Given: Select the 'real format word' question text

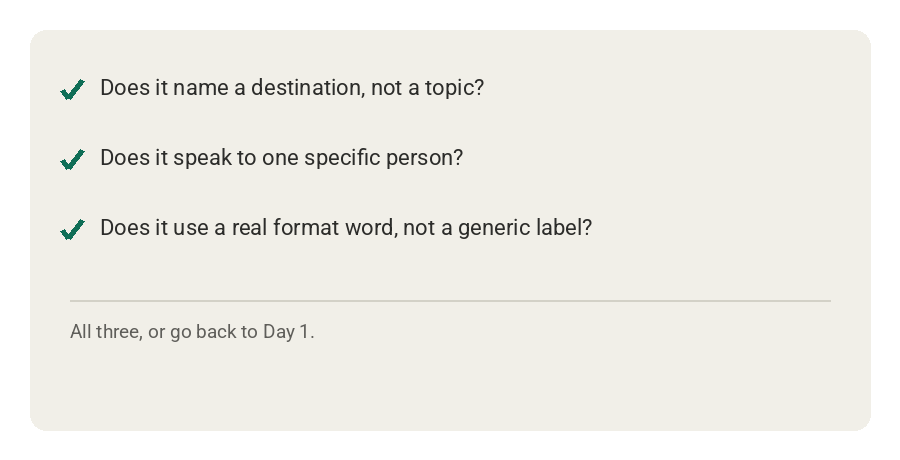Looking at the screenshot, I should click(x=346, y=228).
